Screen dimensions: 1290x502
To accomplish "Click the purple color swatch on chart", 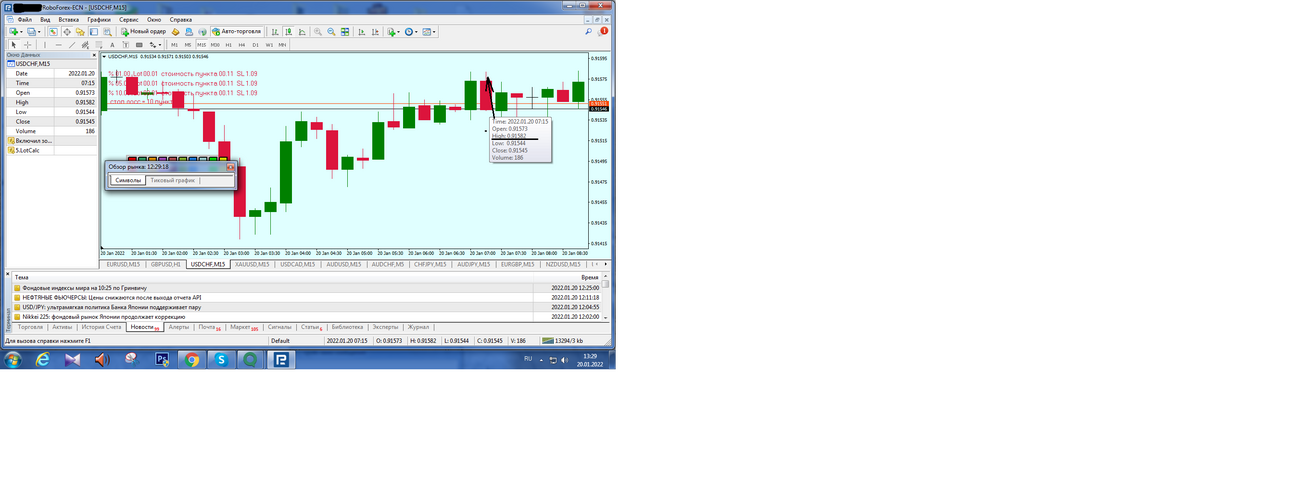I will point(162,159).
